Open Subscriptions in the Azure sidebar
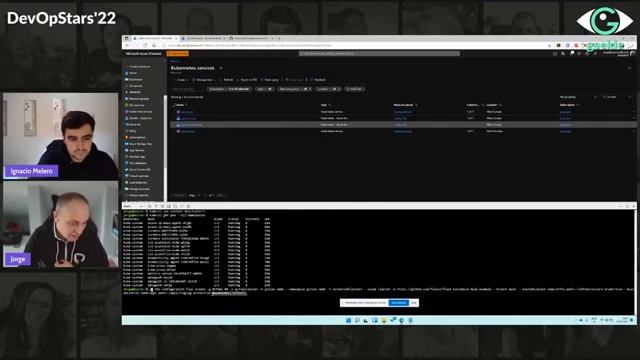The width and height of the screenshot is (640, 360). tap(136, 138)
